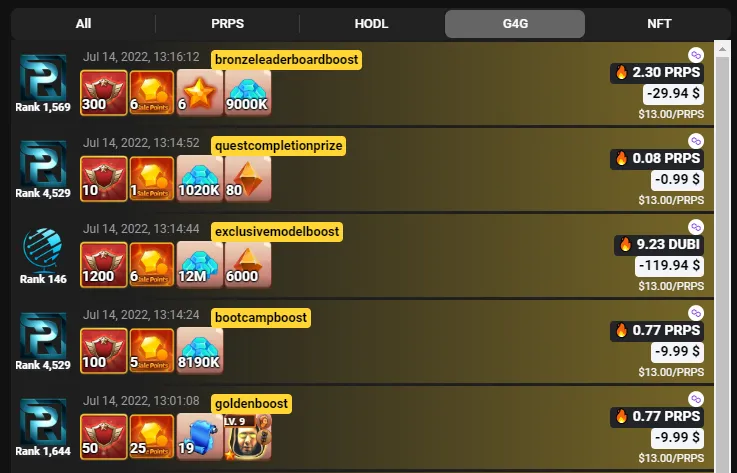Click the link icon on bronzeleaderboardboost row
Image resolution: width=737 pixels, height=473 pixels.
pos(696,55)
